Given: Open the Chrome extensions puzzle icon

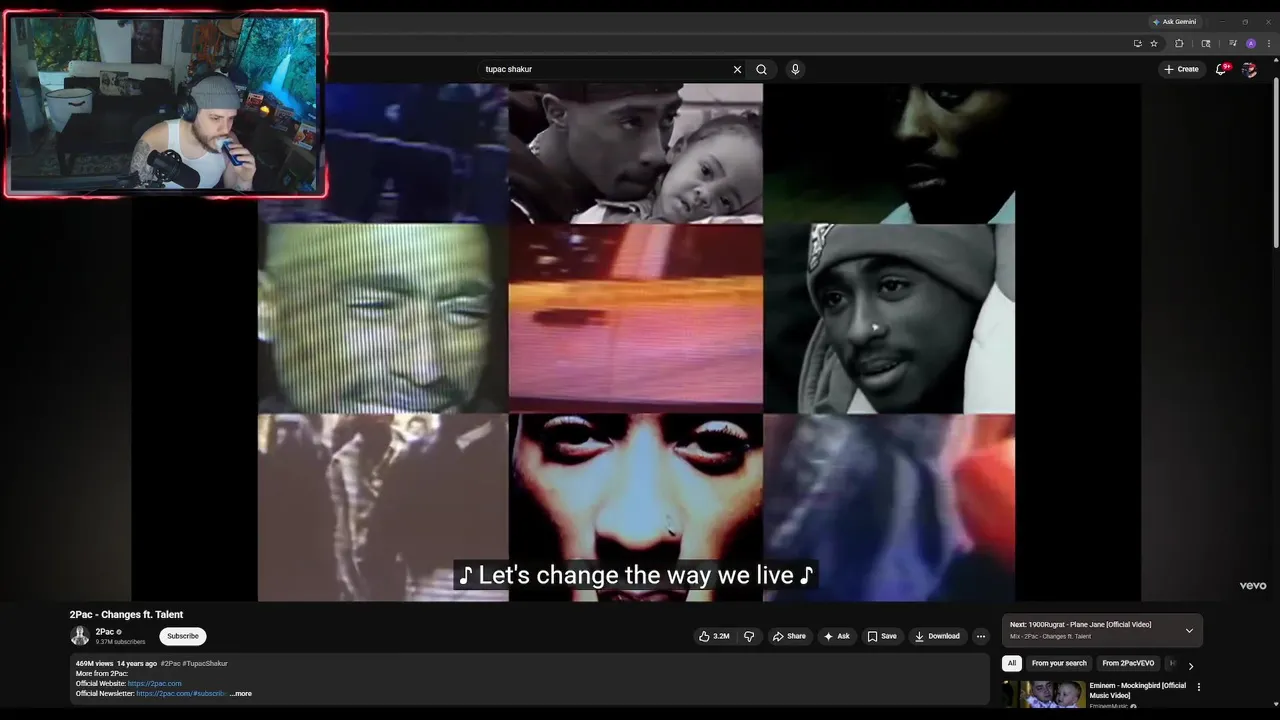Looking at the screenshot, I should coord(1179,43).
